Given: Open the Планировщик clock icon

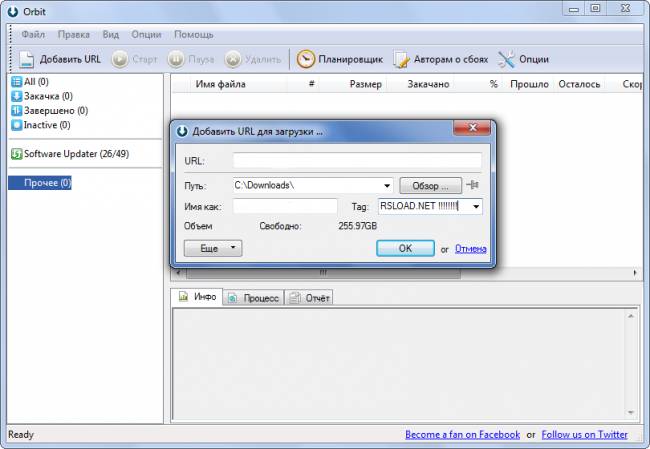Looking at the screenshot, I should point(306,59).
